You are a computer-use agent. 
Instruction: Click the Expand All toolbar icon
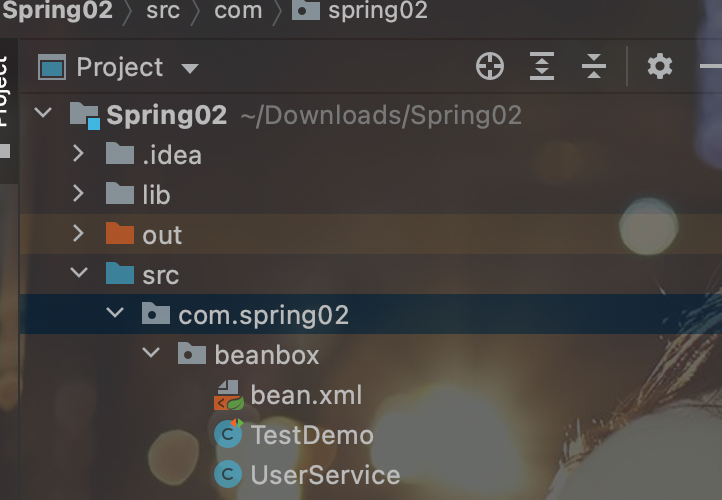[x=542, y=66]
